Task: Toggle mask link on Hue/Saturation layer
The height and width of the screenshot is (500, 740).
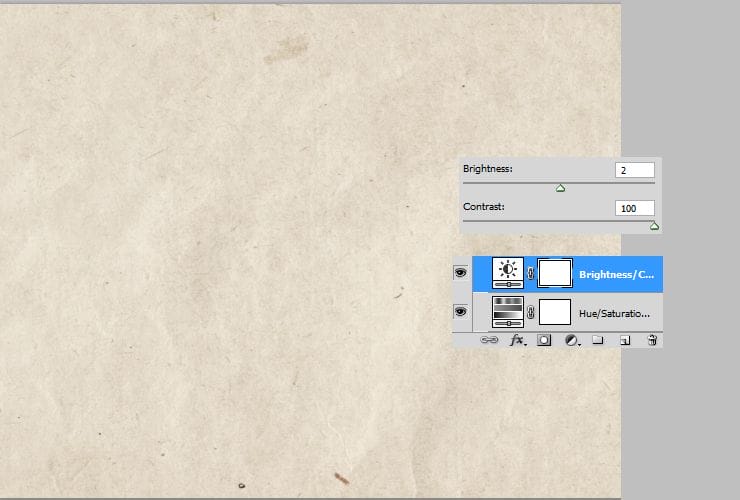Action: 531,313
